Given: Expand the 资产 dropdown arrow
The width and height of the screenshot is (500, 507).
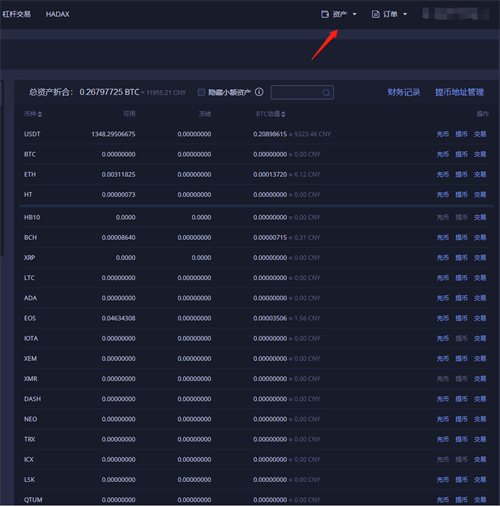Looking at the screenshot, I should point(354,14).
